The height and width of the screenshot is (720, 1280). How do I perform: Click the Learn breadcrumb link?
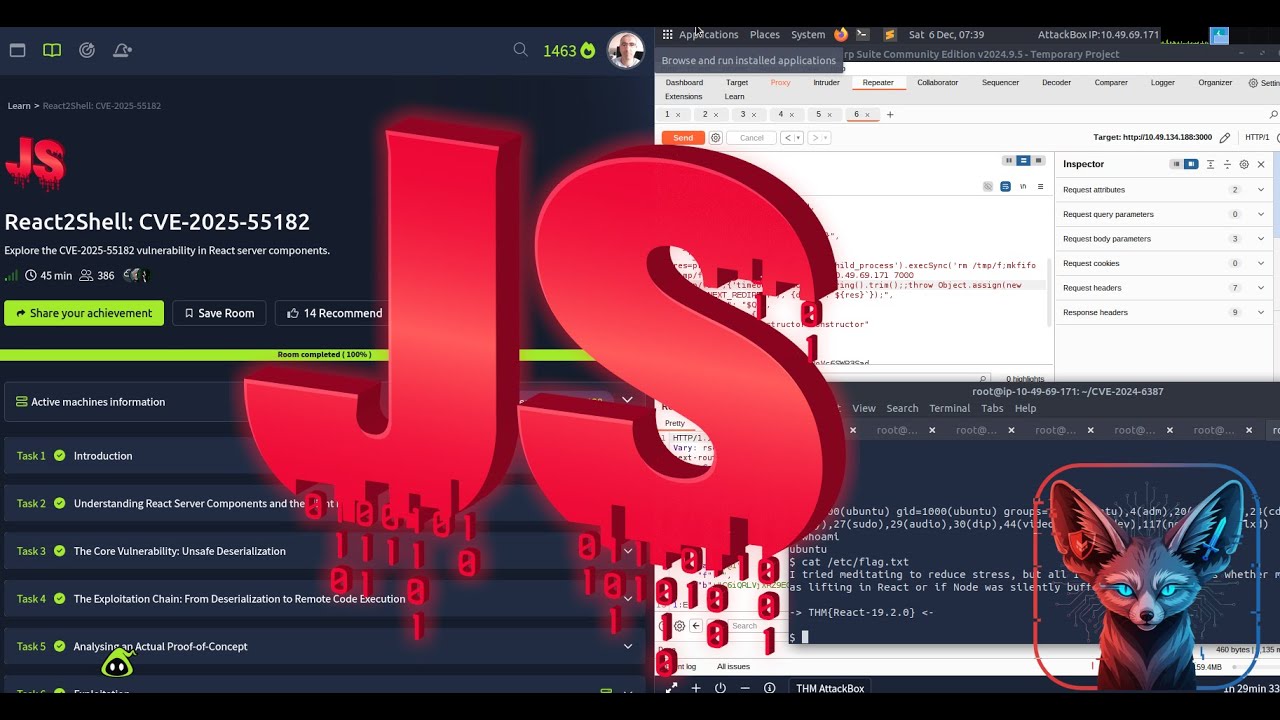click(x=19, y=105)
